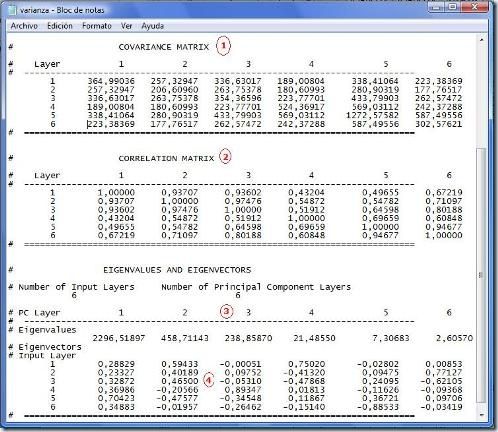Click covariance value 189,00804 in row 1
The image size is (498, 432).
pos(301,81)
